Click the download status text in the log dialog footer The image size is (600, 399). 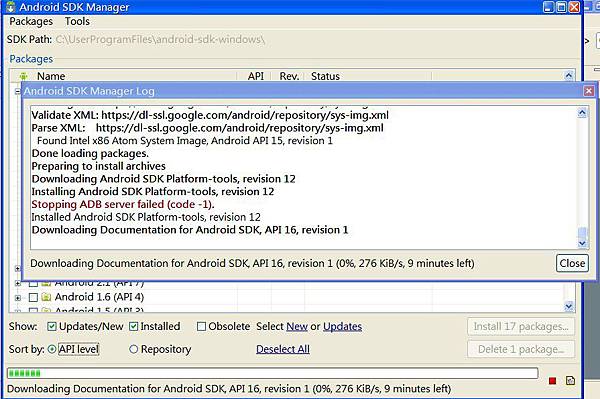coord(252,263)
